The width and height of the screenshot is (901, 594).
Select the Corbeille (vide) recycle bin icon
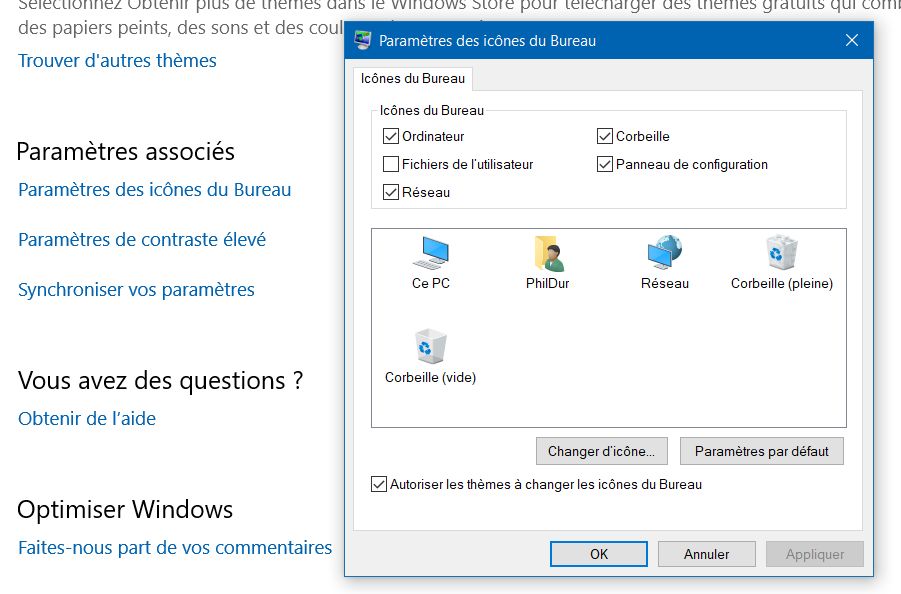[x=430, y=349]
